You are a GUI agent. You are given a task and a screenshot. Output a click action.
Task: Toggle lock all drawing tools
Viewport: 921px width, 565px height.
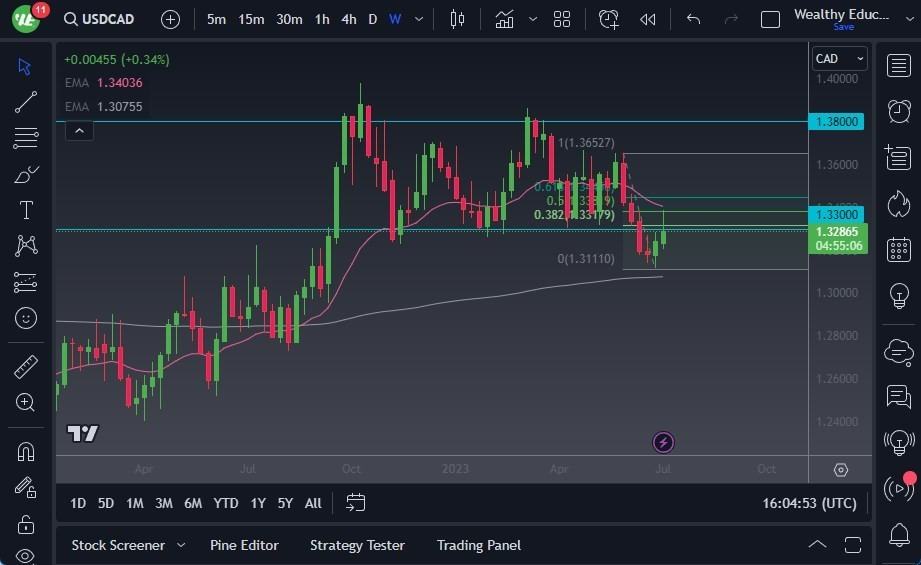(x=25, y=524)
